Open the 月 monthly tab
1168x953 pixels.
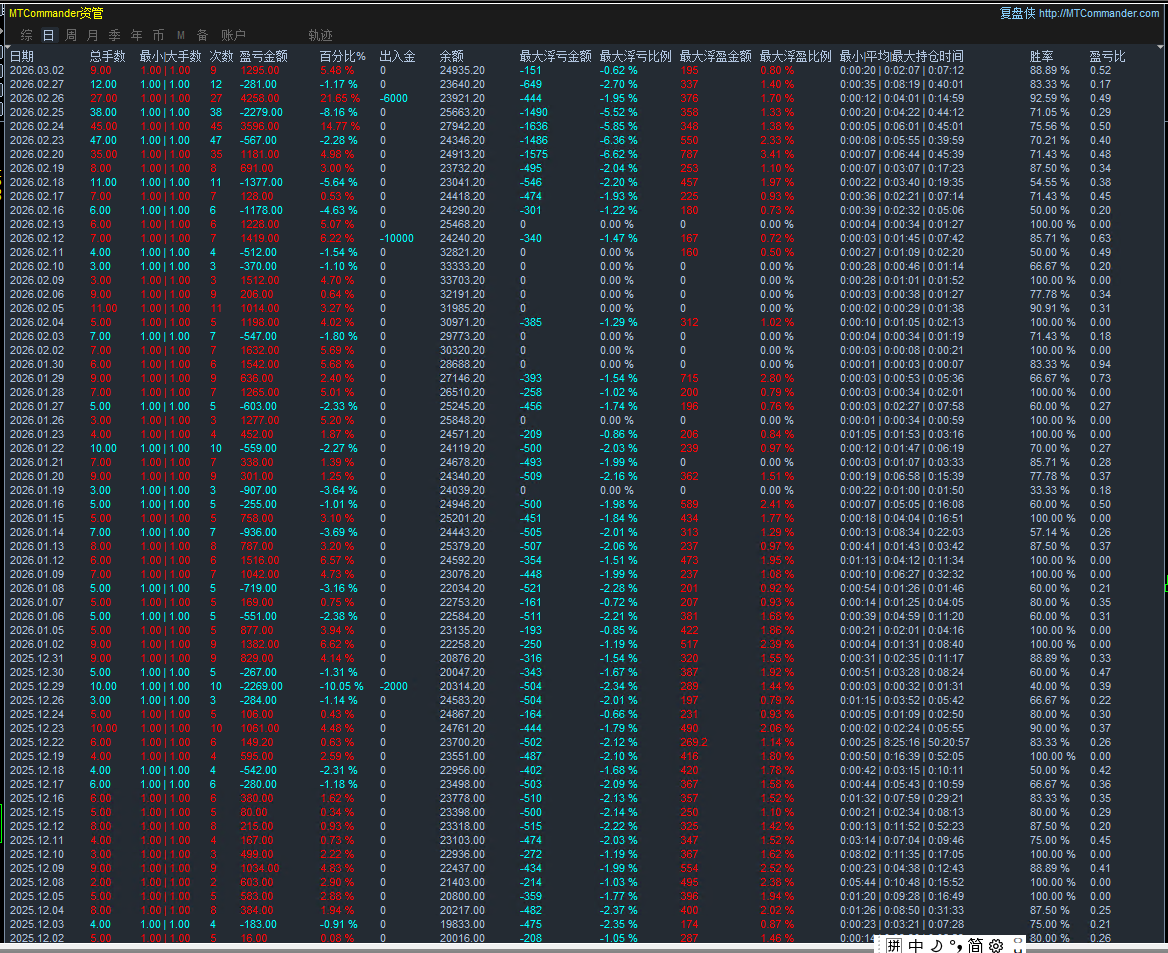point(92,35)
